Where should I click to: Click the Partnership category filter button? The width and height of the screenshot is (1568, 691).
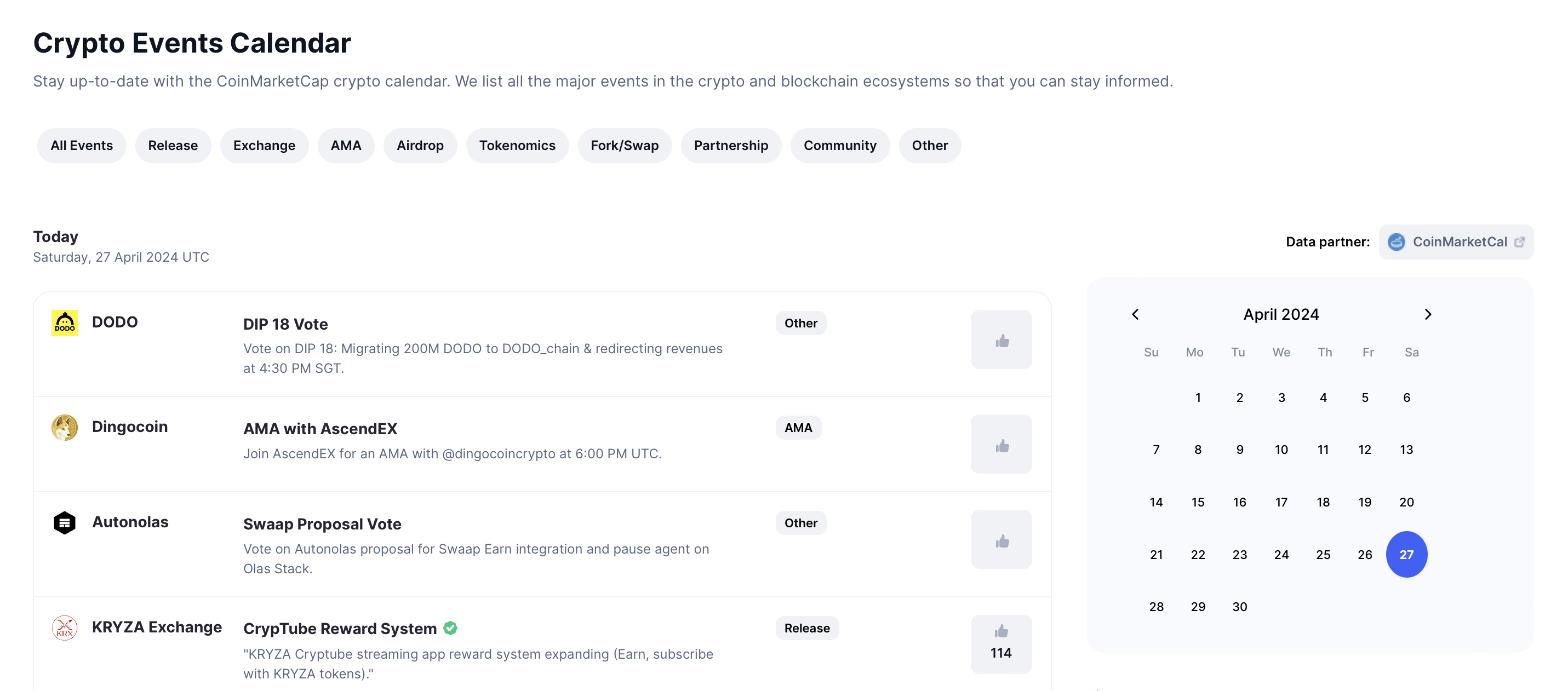(x=731, y=145)
